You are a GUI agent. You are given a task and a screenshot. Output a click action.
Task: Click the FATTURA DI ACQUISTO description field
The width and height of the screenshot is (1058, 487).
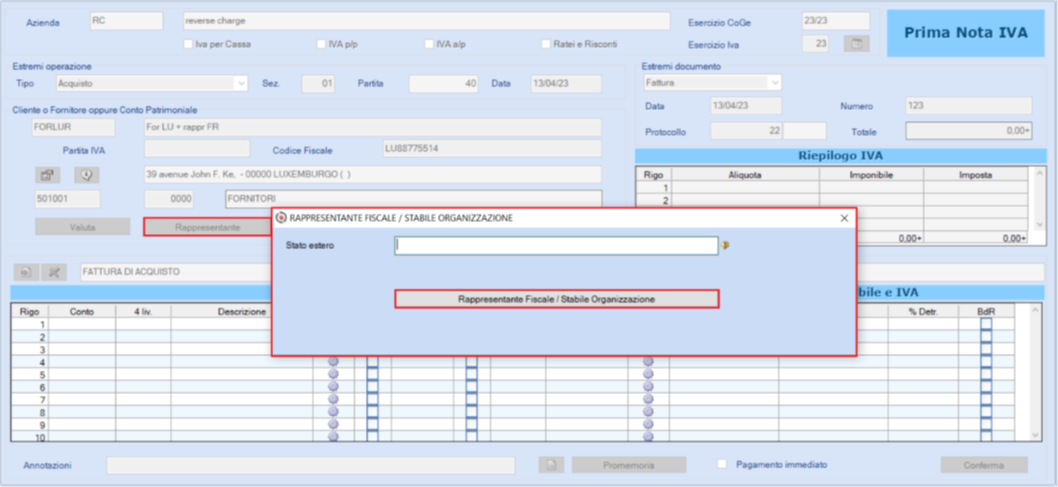pos(175,272)
